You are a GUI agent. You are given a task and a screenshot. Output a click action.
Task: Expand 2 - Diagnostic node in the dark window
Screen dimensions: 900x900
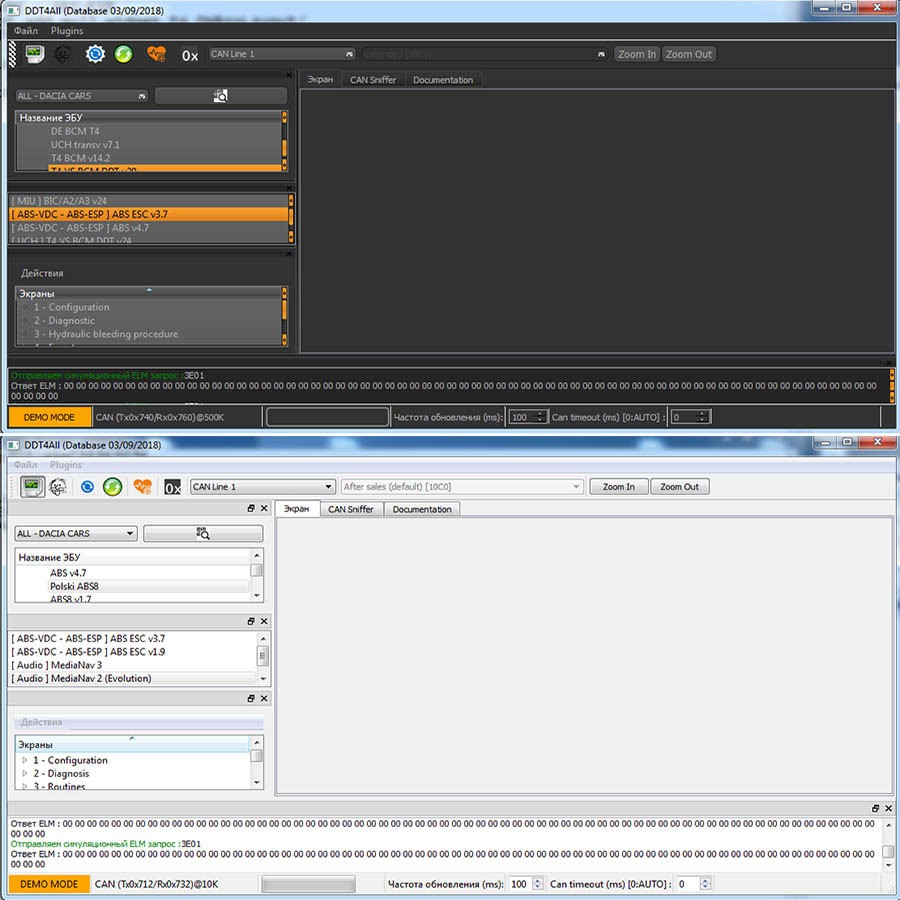[x=25, y=320]
